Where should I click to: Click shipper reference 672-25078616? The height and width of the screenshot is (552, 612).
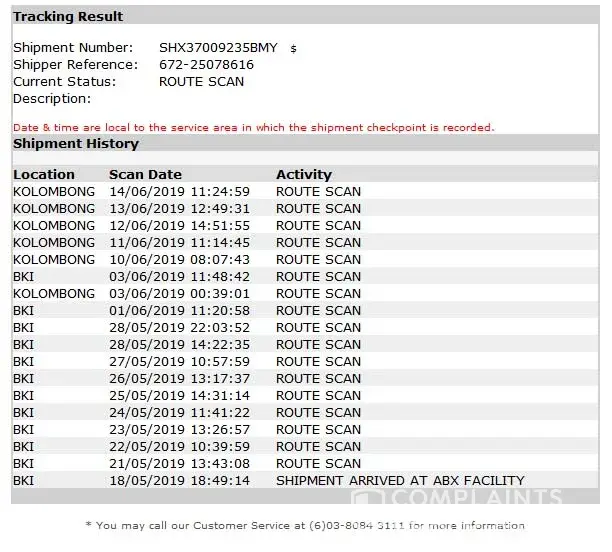pos(206,64)
